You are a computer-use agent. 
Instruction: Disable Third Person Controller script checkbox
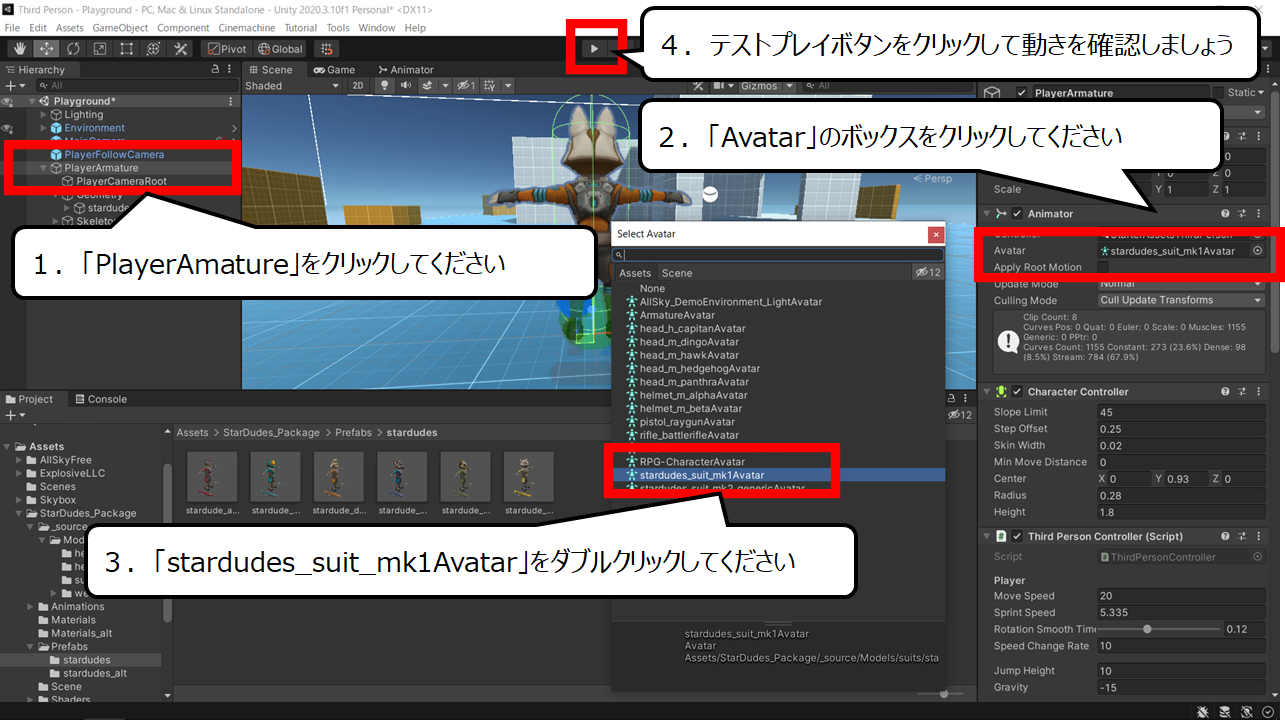pos(1017,537)
